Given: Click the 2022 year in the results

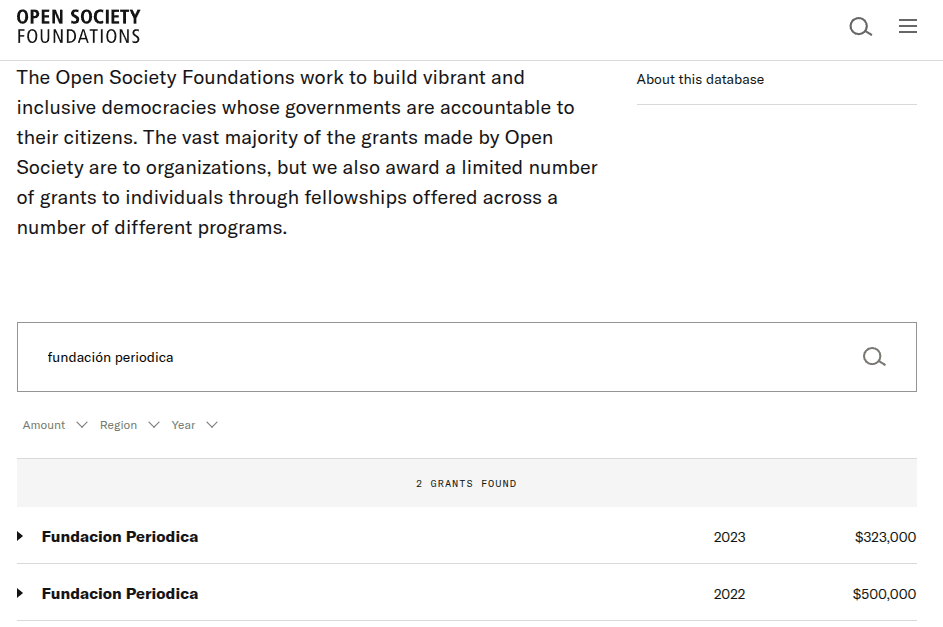Looking at the screenshot, I should (729, 594).
